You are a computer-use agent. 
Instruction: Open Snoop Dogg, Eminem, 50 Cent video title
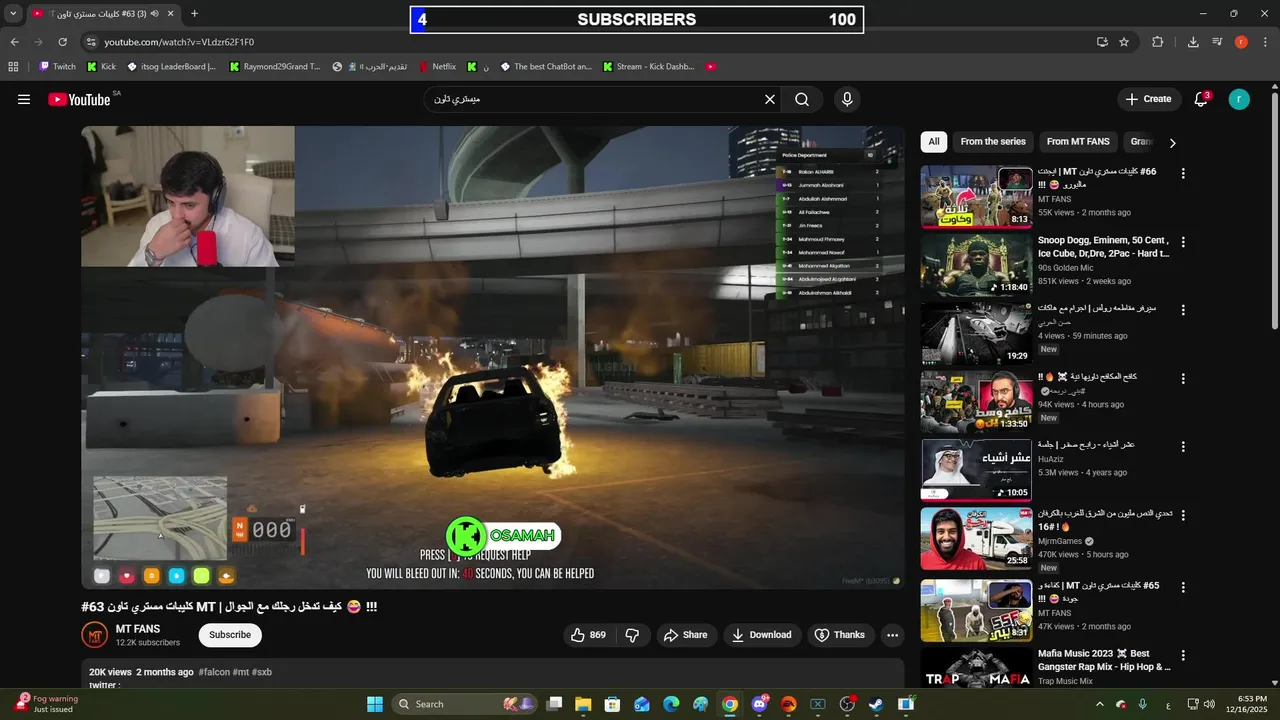[1103, 247]
